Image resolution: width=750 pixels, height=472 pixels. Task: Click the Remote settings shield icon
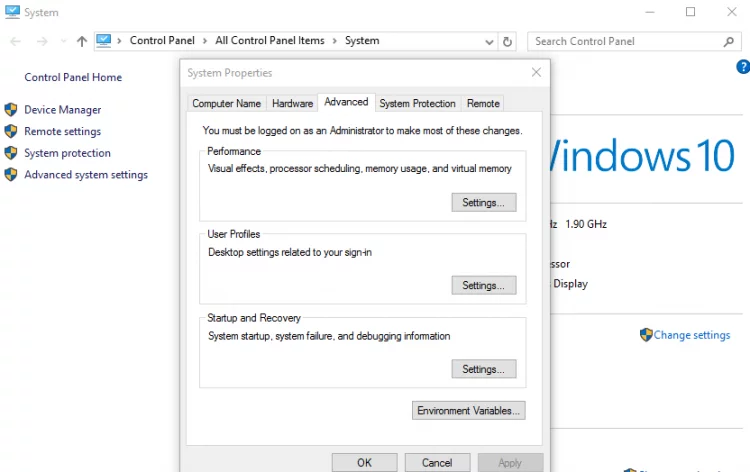(x=11, y=131)
